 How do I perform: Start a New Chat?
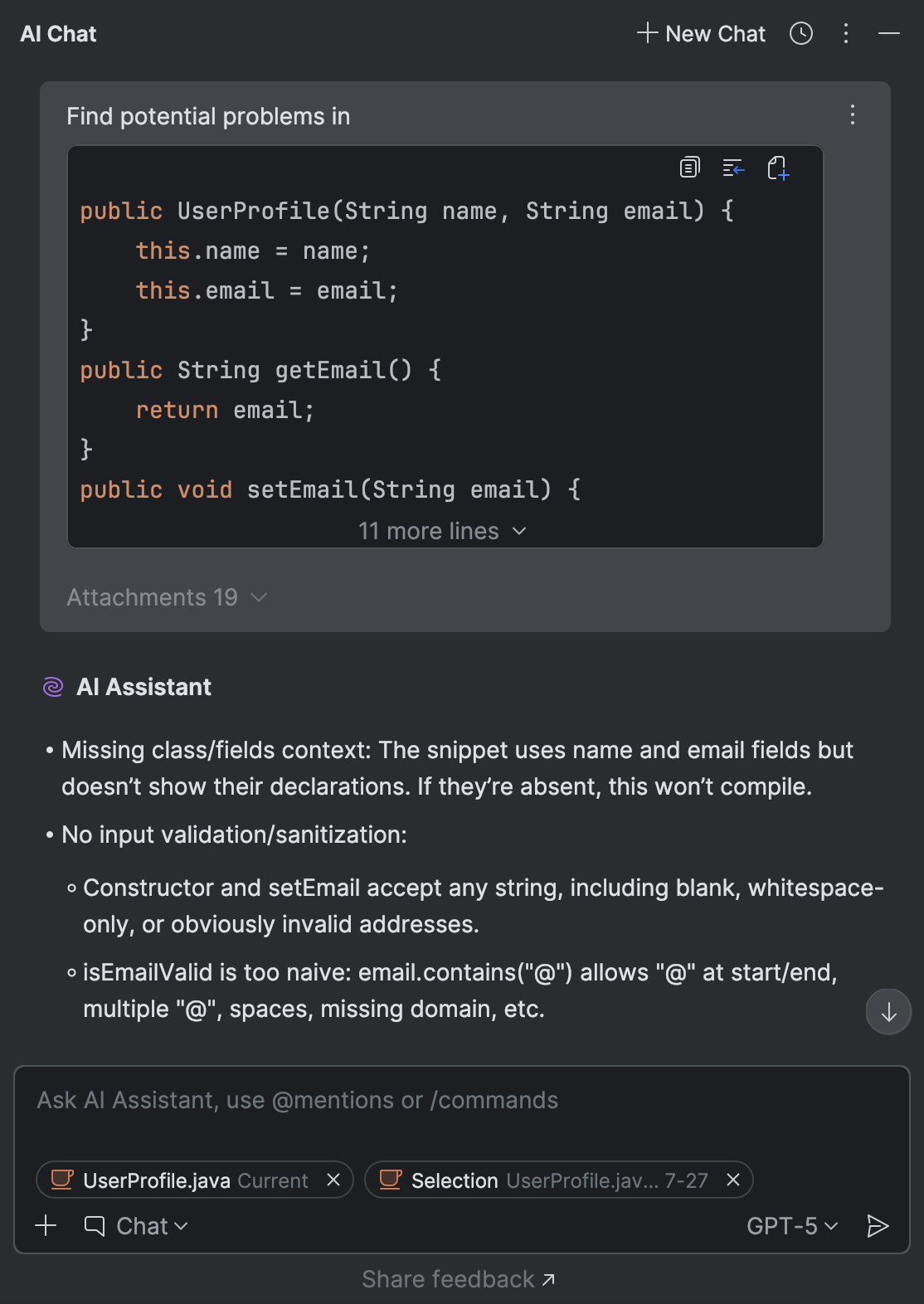point(702,34)
